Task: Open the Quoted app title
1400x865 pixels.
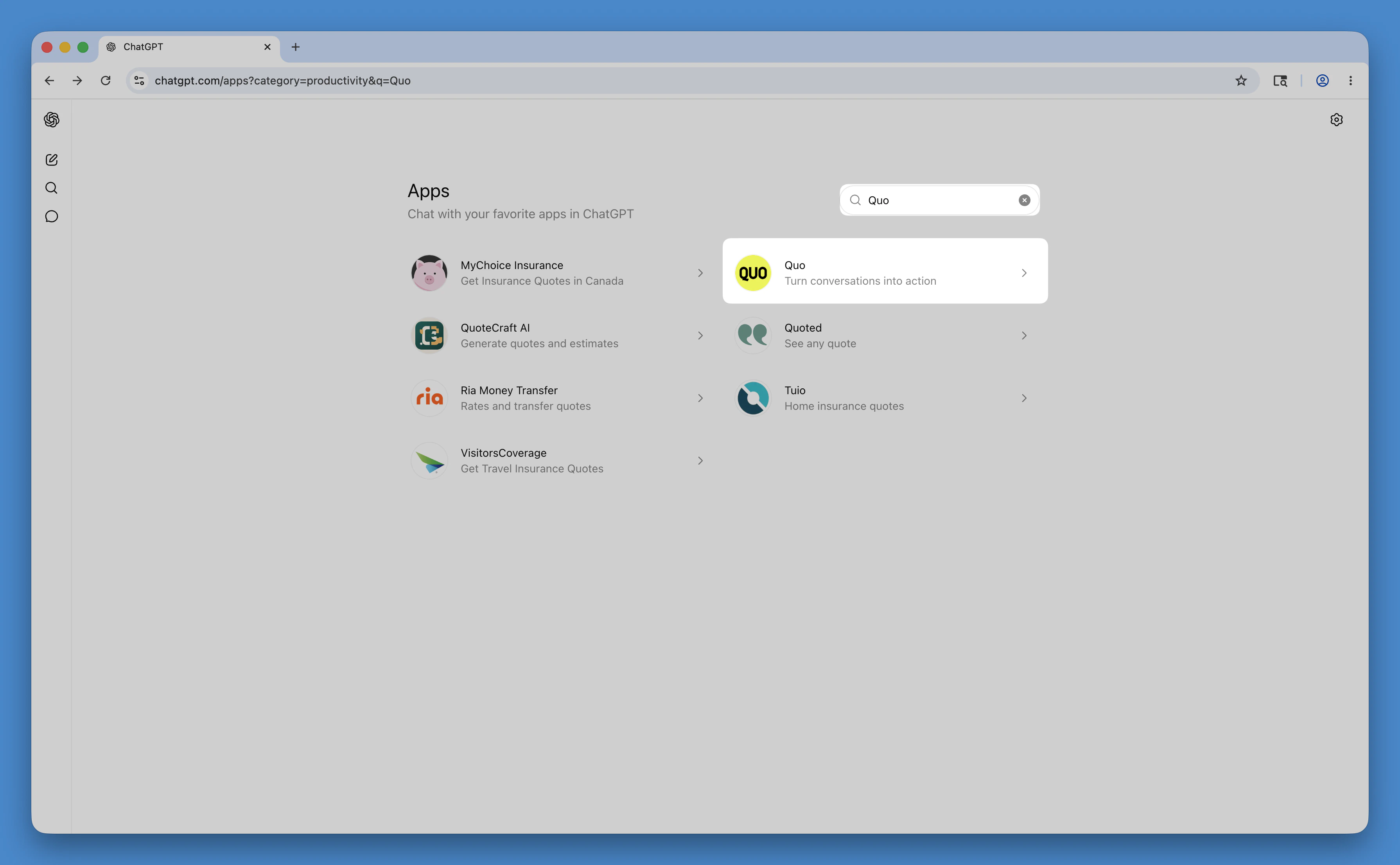Action: (x=803, y=328)
